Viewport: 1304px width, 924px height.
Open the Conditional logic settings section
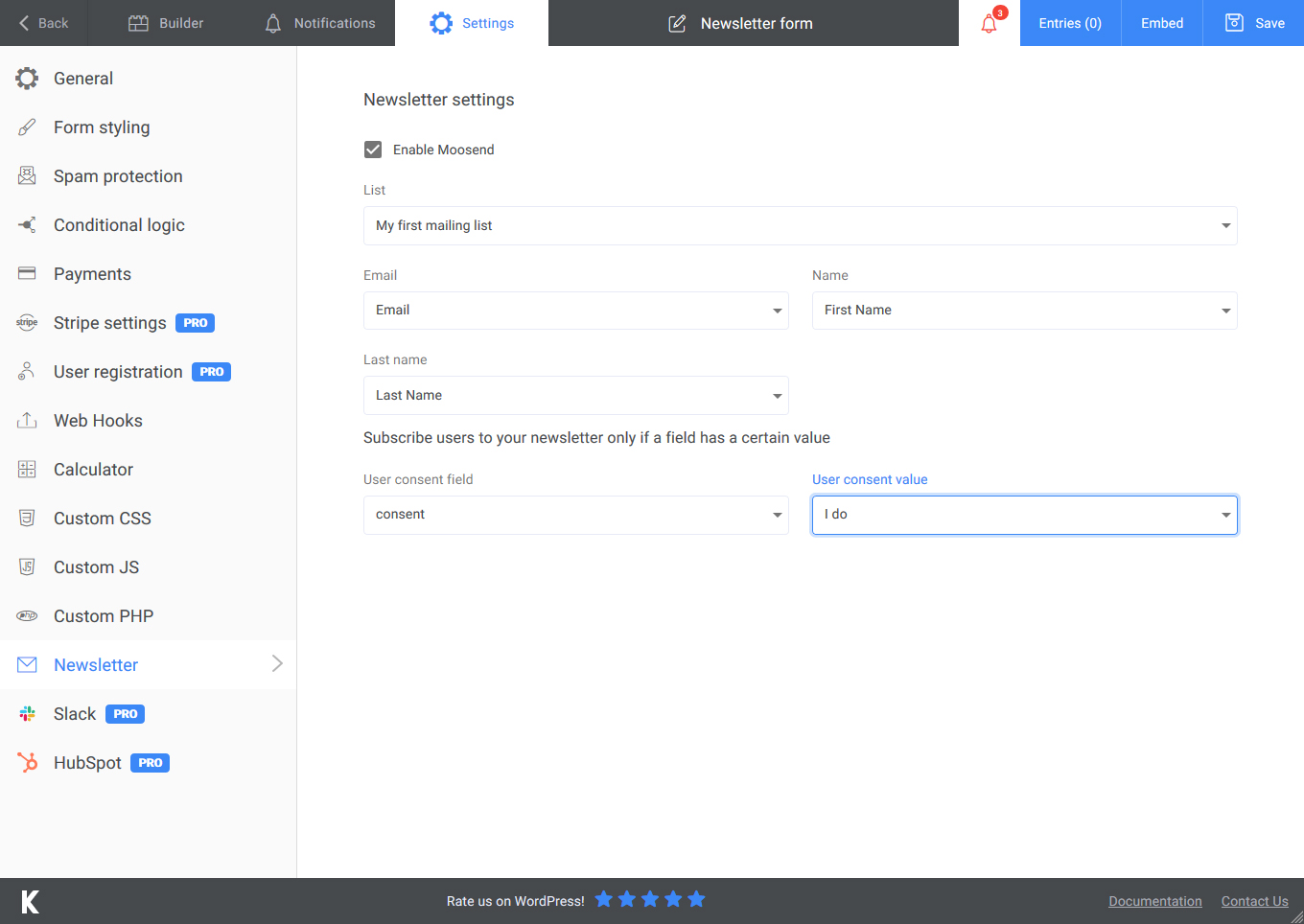tap(148, 225)
